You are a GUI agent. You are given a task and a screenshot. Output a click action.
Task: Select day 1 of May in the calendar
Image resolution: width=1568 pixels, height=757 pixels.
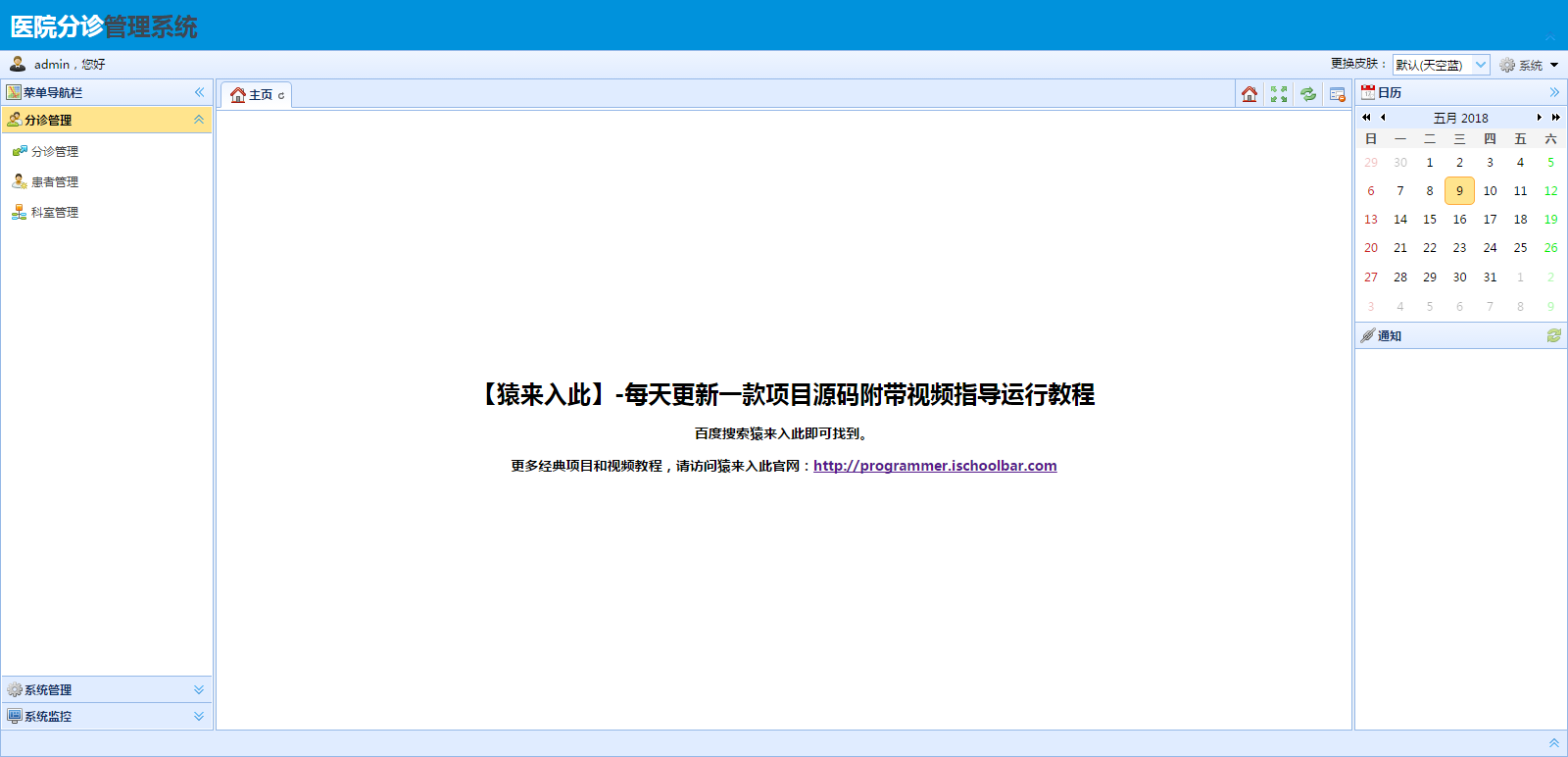[1430, 162]
